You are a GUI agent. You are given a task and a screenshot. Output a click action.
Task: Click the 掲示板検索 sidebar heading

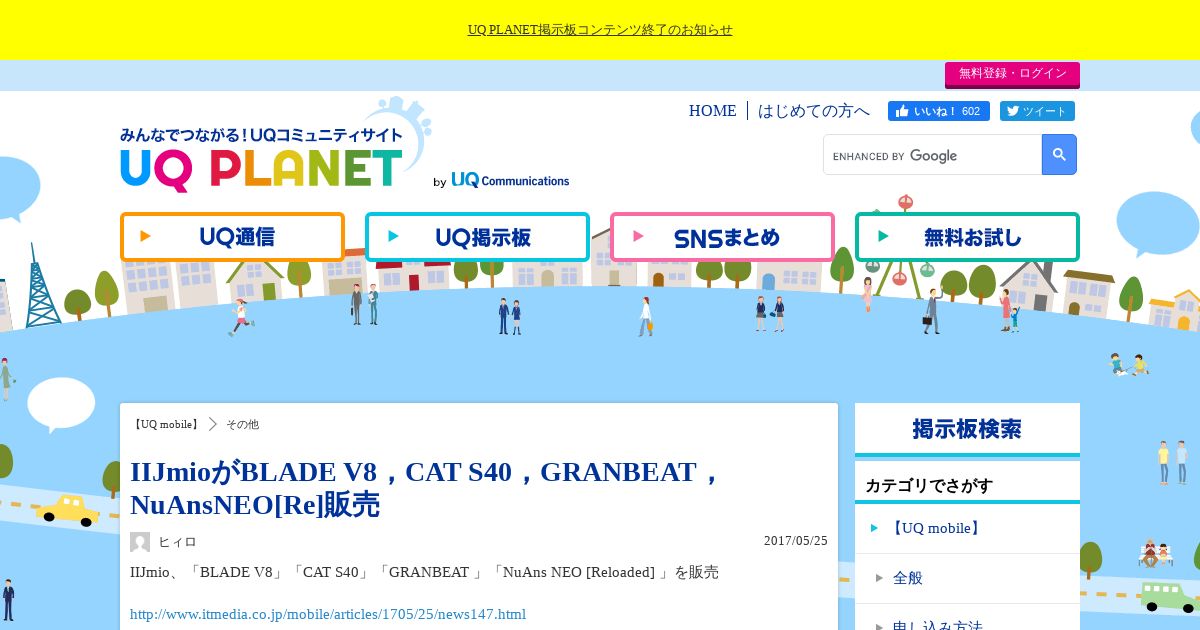point(967,429)
